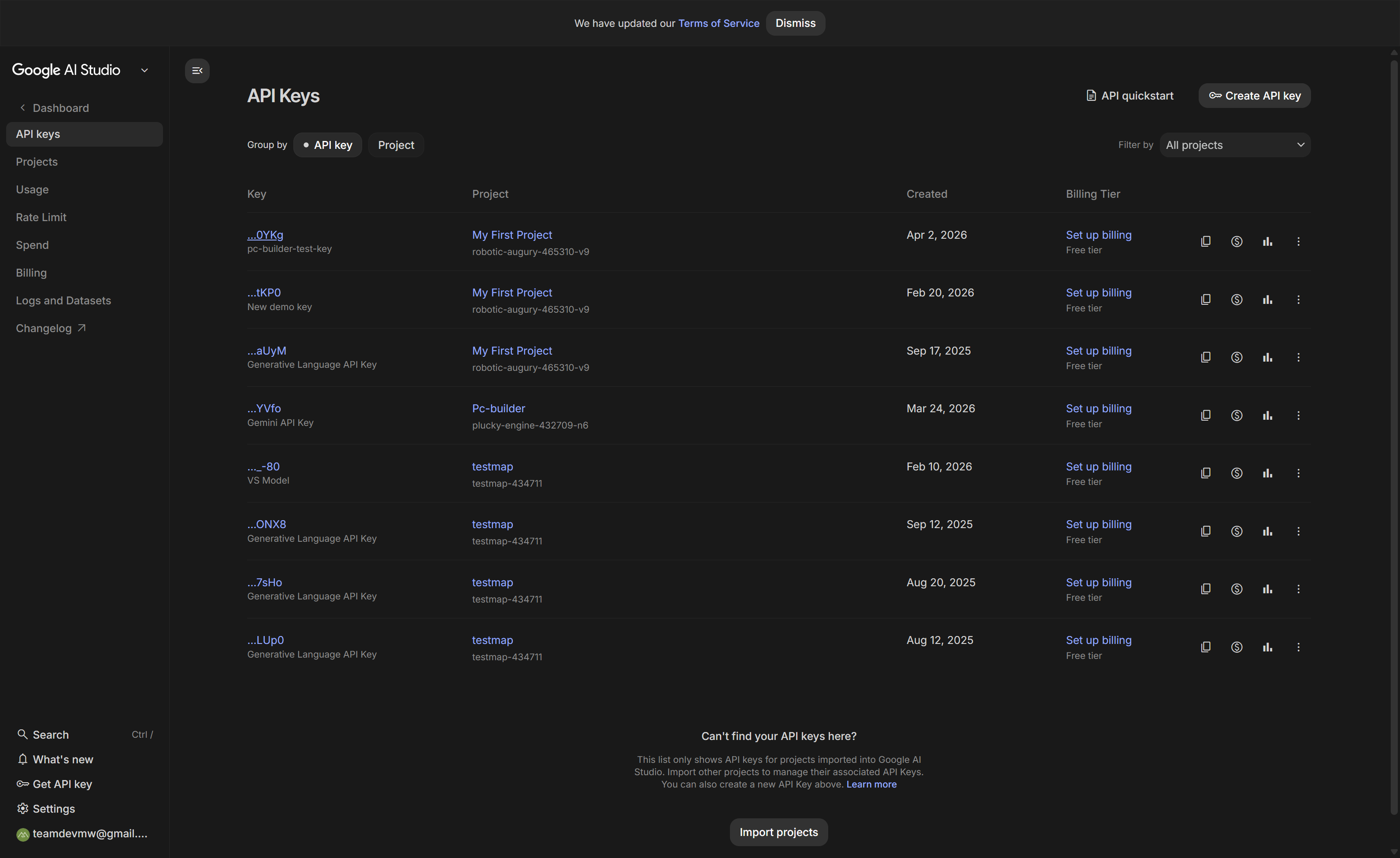Click Import projects button

(x=779, y=832)
